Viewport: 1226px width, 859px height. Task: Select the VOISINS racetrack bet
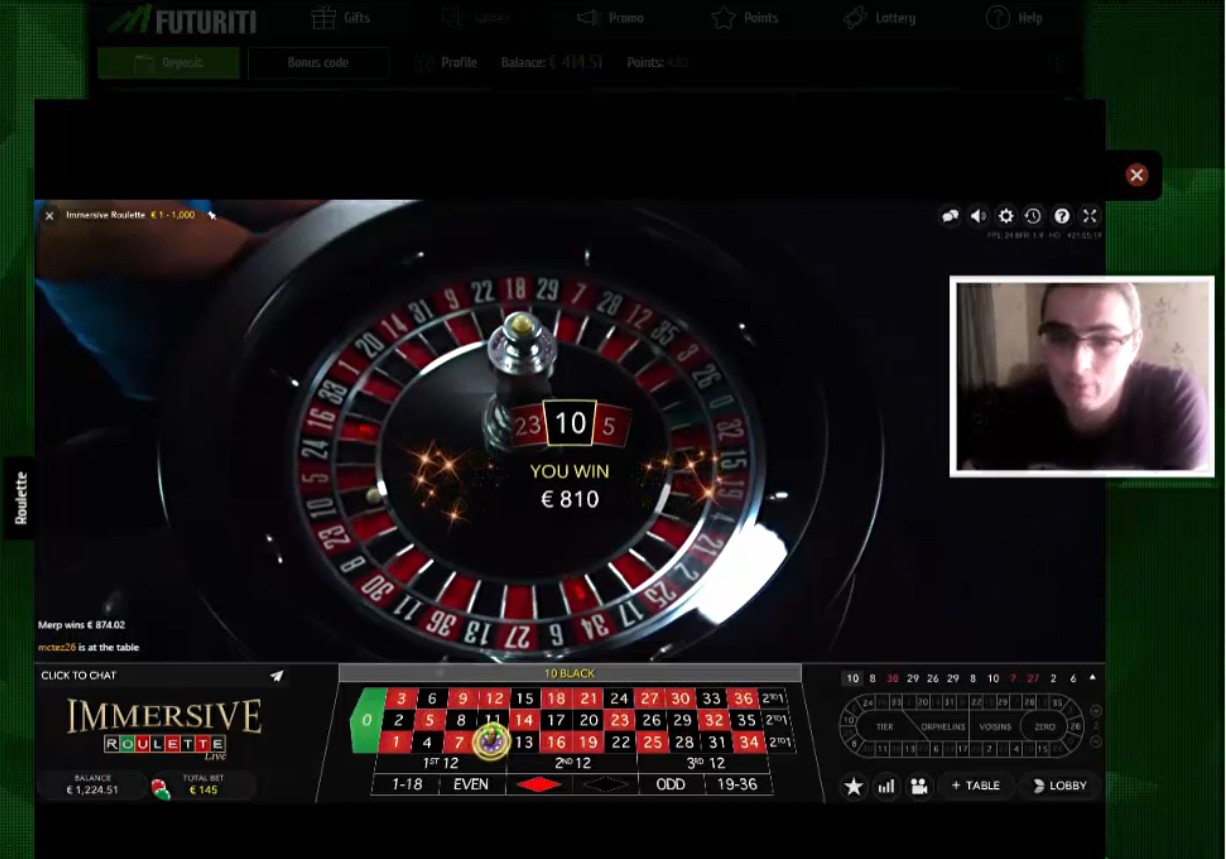995,727
